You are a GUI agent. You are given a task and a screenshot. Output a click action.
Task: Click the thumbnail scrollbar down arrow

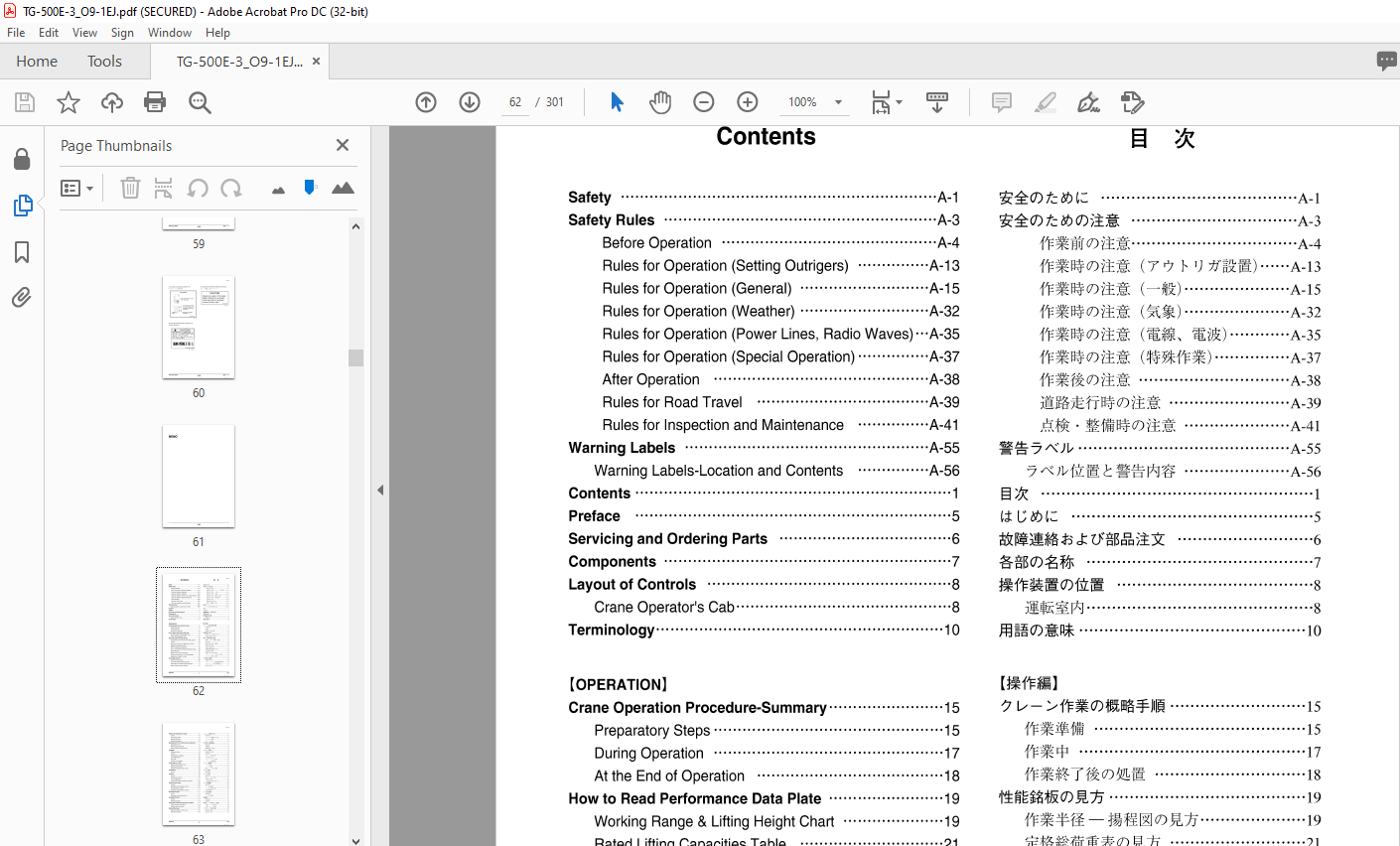click(x=355, y=839)
